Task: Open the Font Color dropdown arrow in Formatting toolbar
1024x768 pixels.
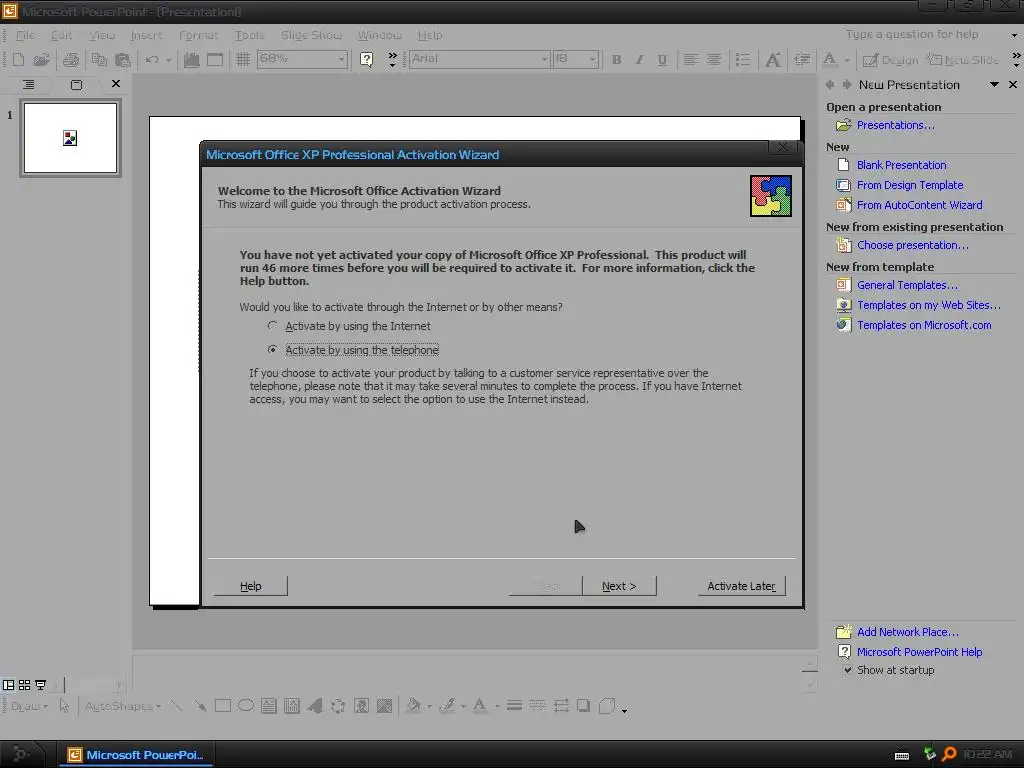Action: coord(847,60)
